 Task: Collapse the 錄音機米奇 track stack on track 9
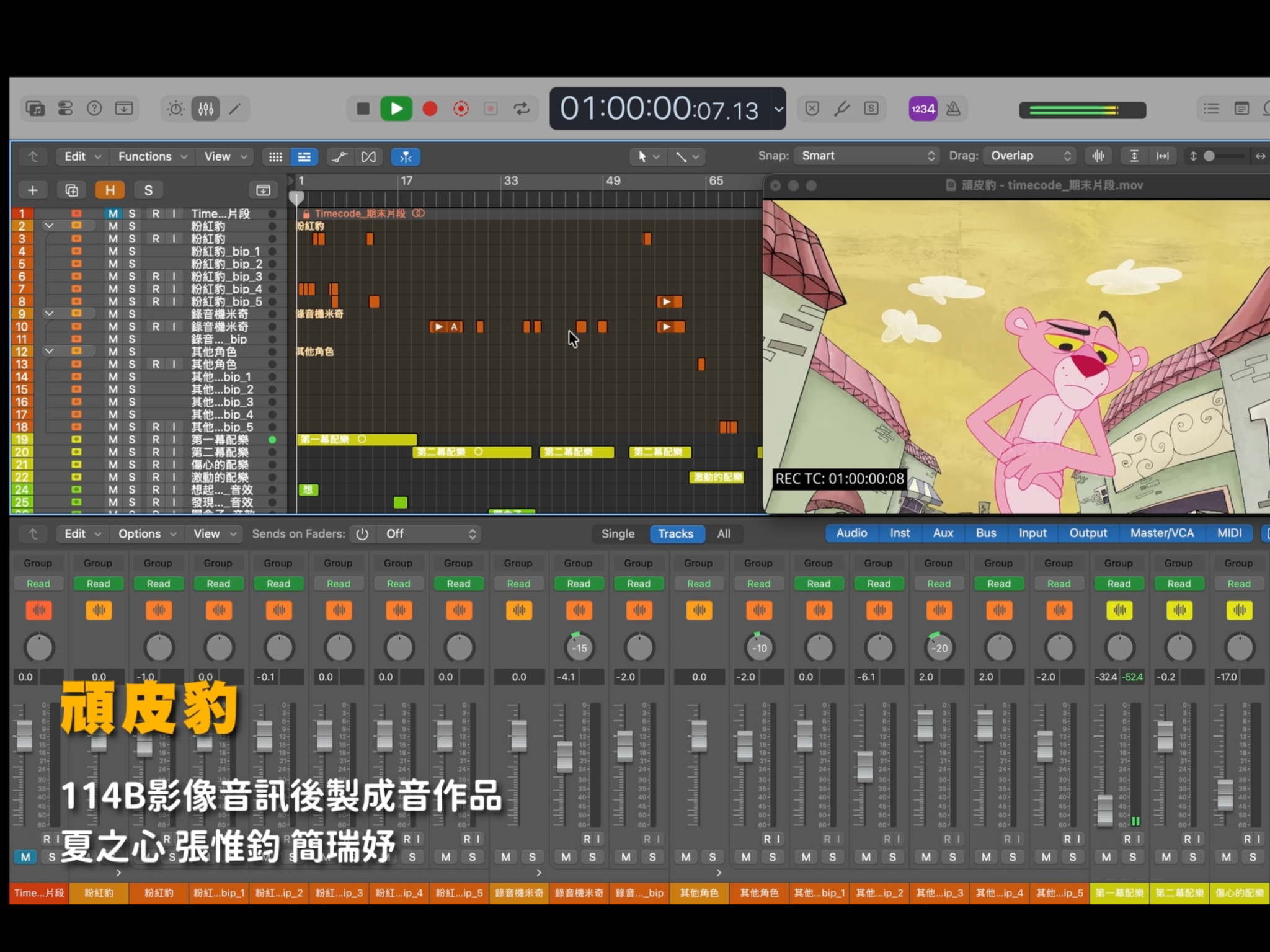(x=49, y=314)
